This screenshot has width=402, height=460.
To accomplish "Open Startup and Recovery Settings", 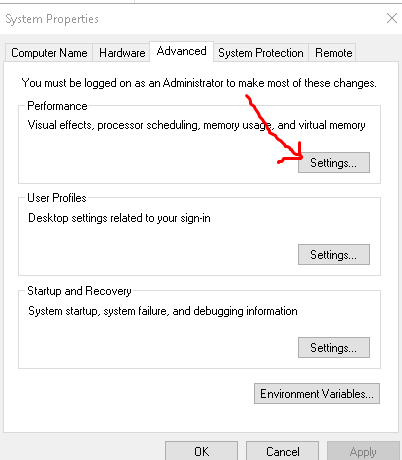I will click(x=334, y=348).
